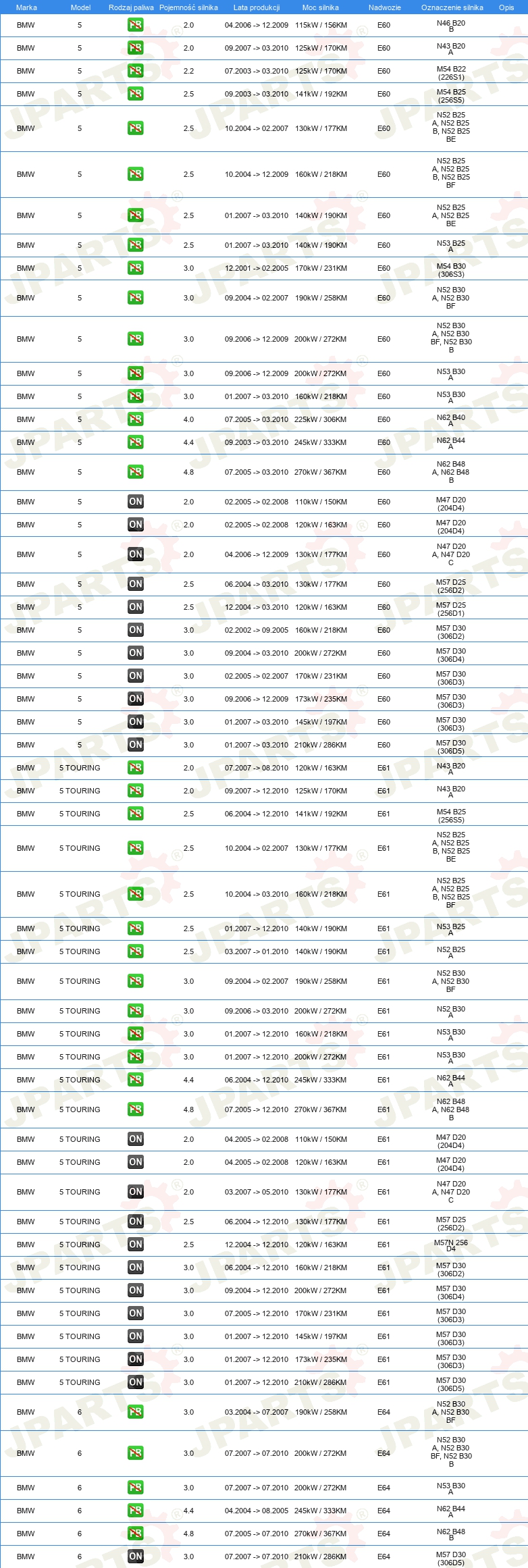The width and height of the screenshot is (528, 1568).
Task: Click the diesel ON icon in the 03.2007 -> 05.2010 row
Action: (135, 1192)
